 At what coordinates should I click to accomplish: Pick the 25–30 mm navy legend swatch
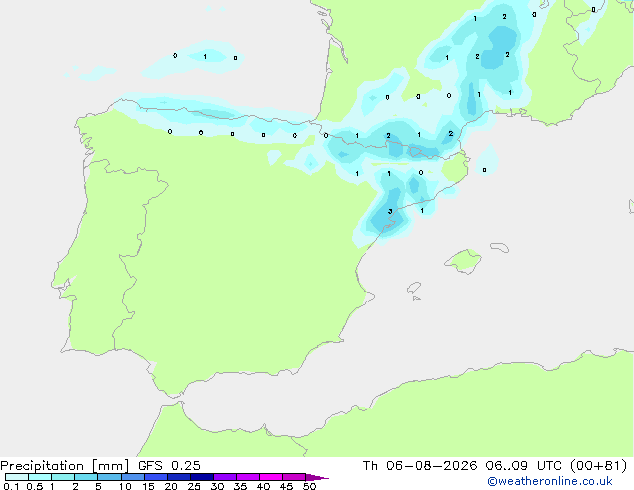[202, 477]
